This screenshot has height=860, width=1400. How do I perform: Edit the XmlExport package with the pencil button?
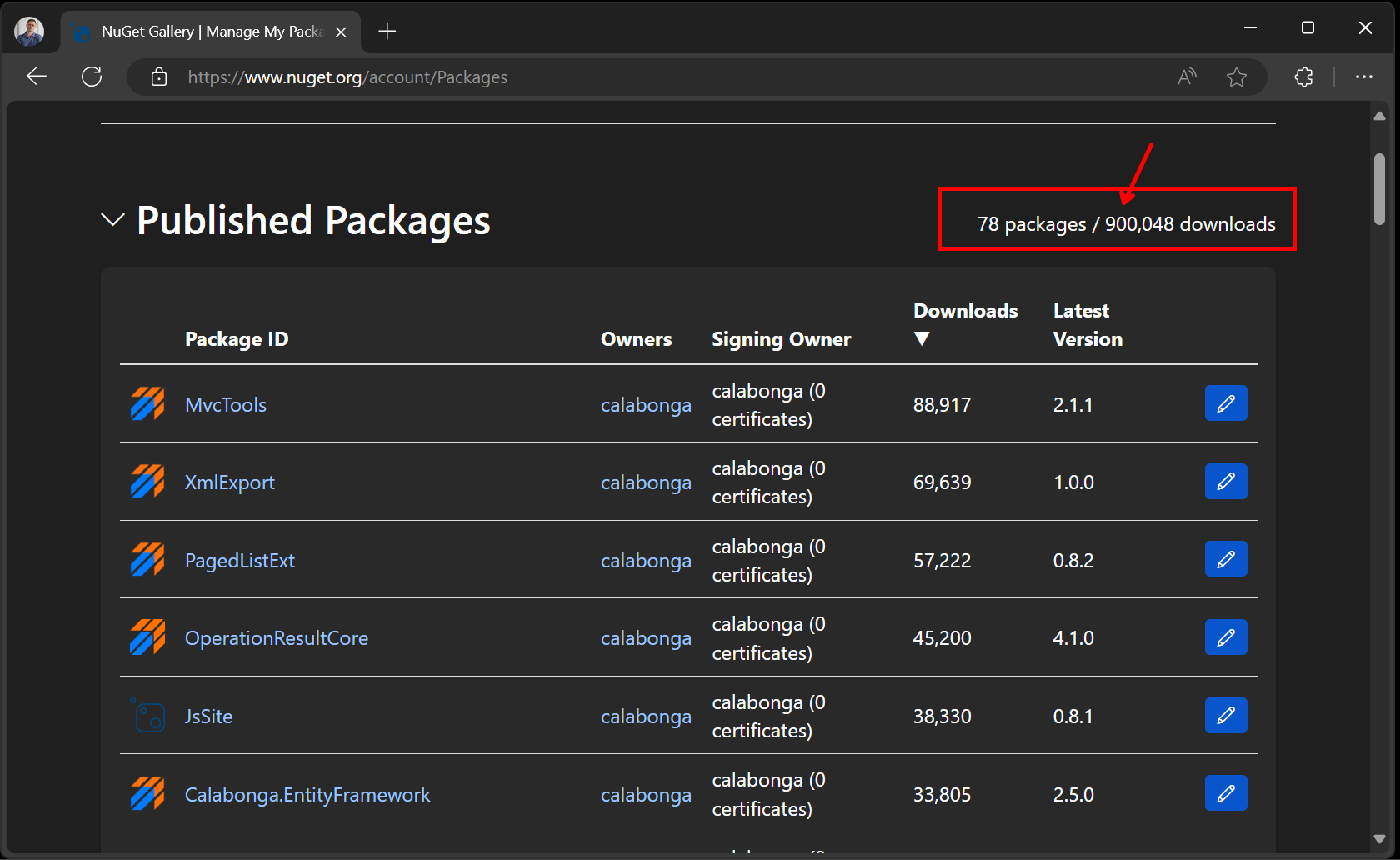[1226, 482]
